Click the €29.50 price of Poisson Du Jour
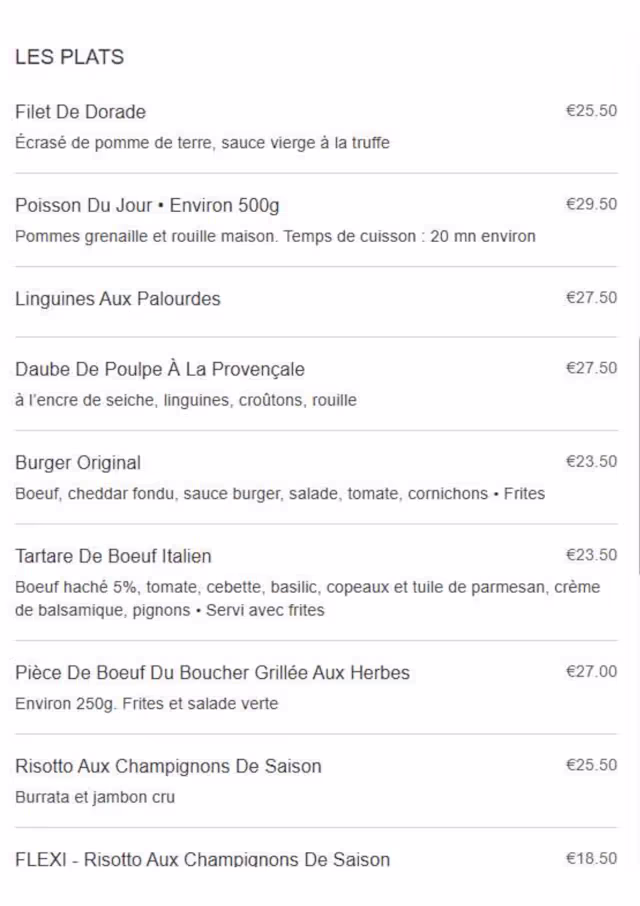This screenshot has width=640, height=906. coord(591,204)
